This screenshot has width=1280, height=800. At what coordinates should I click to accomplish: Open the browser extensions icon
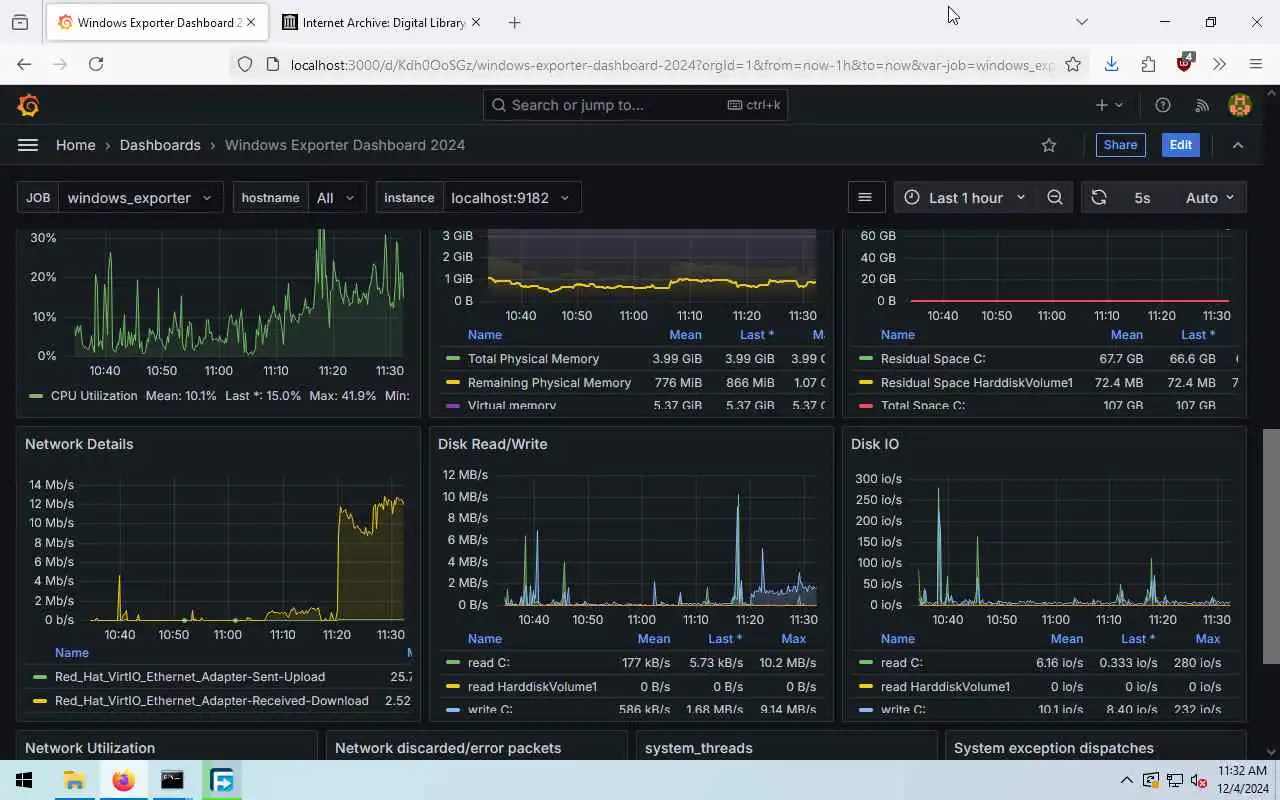(1148, 64)
